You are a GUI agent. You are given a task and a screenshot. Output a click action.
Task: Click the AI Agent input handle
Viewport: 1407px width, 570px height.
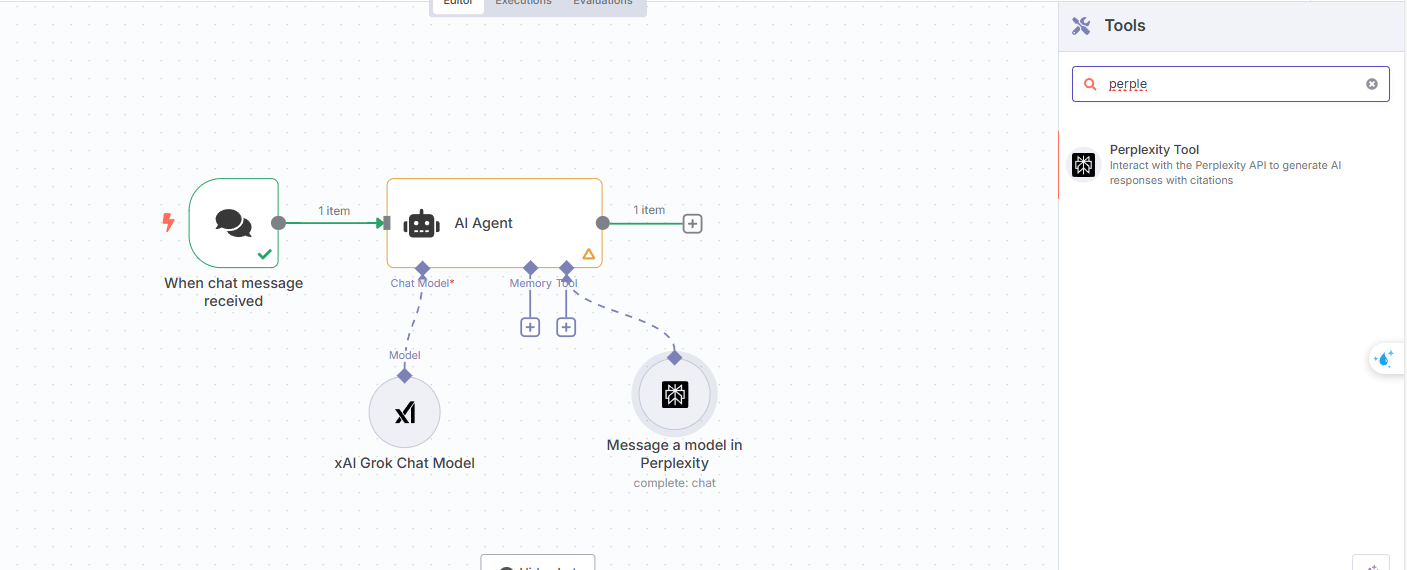pyautogui.click(x=387, y=223)
